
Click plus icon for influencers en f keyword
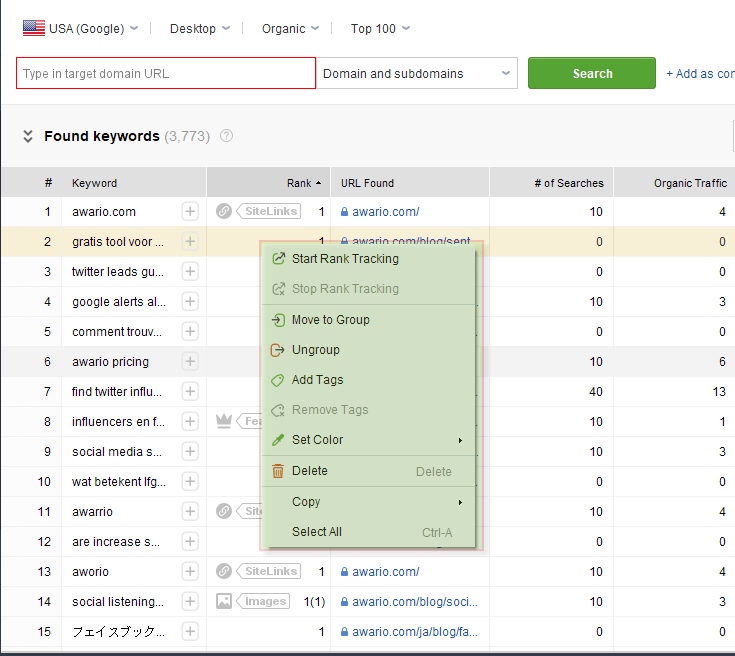pos(190,422)
